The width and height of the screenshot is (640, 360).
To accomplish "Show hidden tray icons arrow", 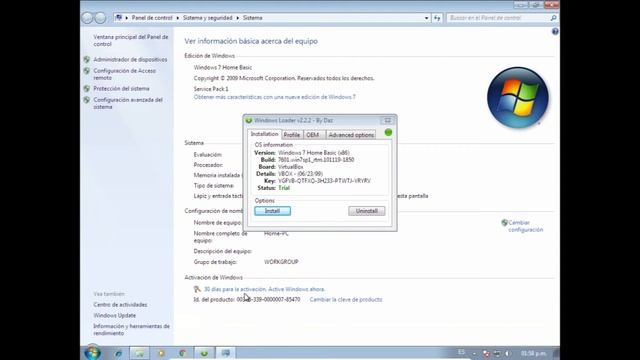I will click(474, 353).
